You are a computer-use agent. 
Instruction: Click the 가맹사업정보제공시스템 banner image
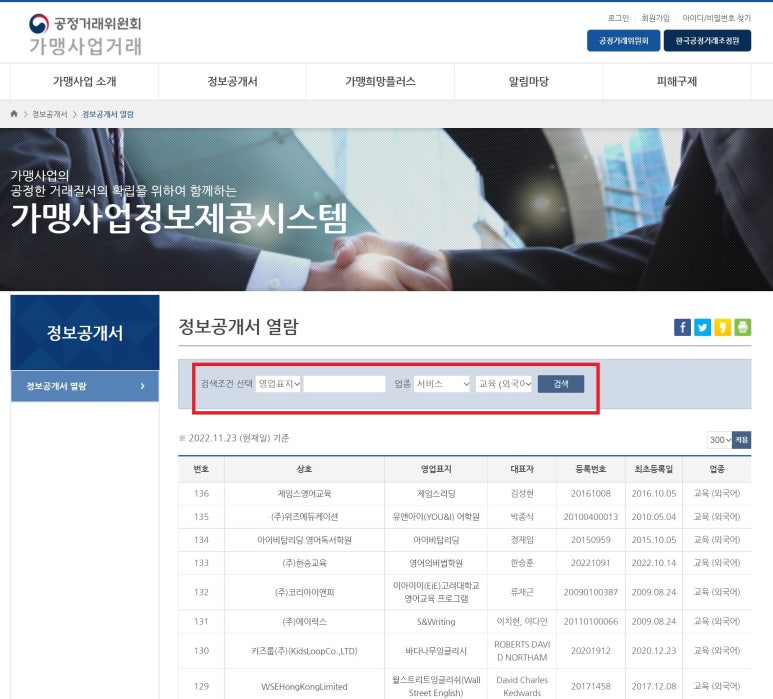386,210
